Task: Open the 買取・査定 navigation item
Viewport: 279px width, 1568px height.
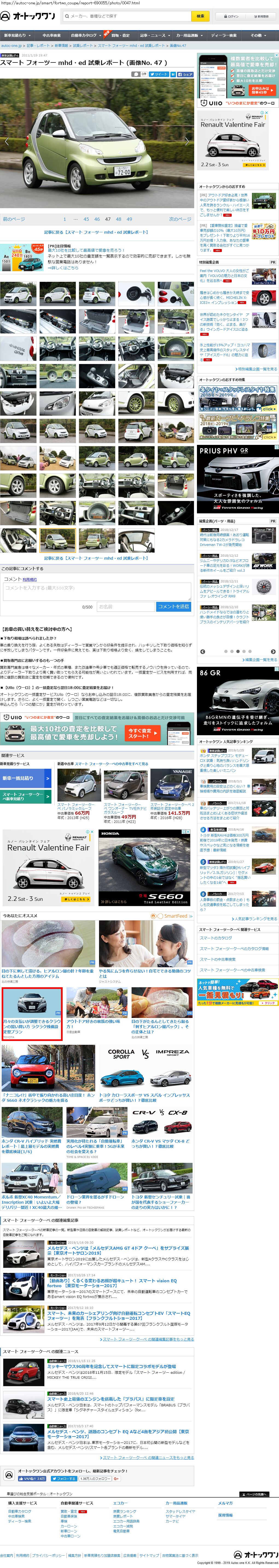Action: tap(120, 35)
